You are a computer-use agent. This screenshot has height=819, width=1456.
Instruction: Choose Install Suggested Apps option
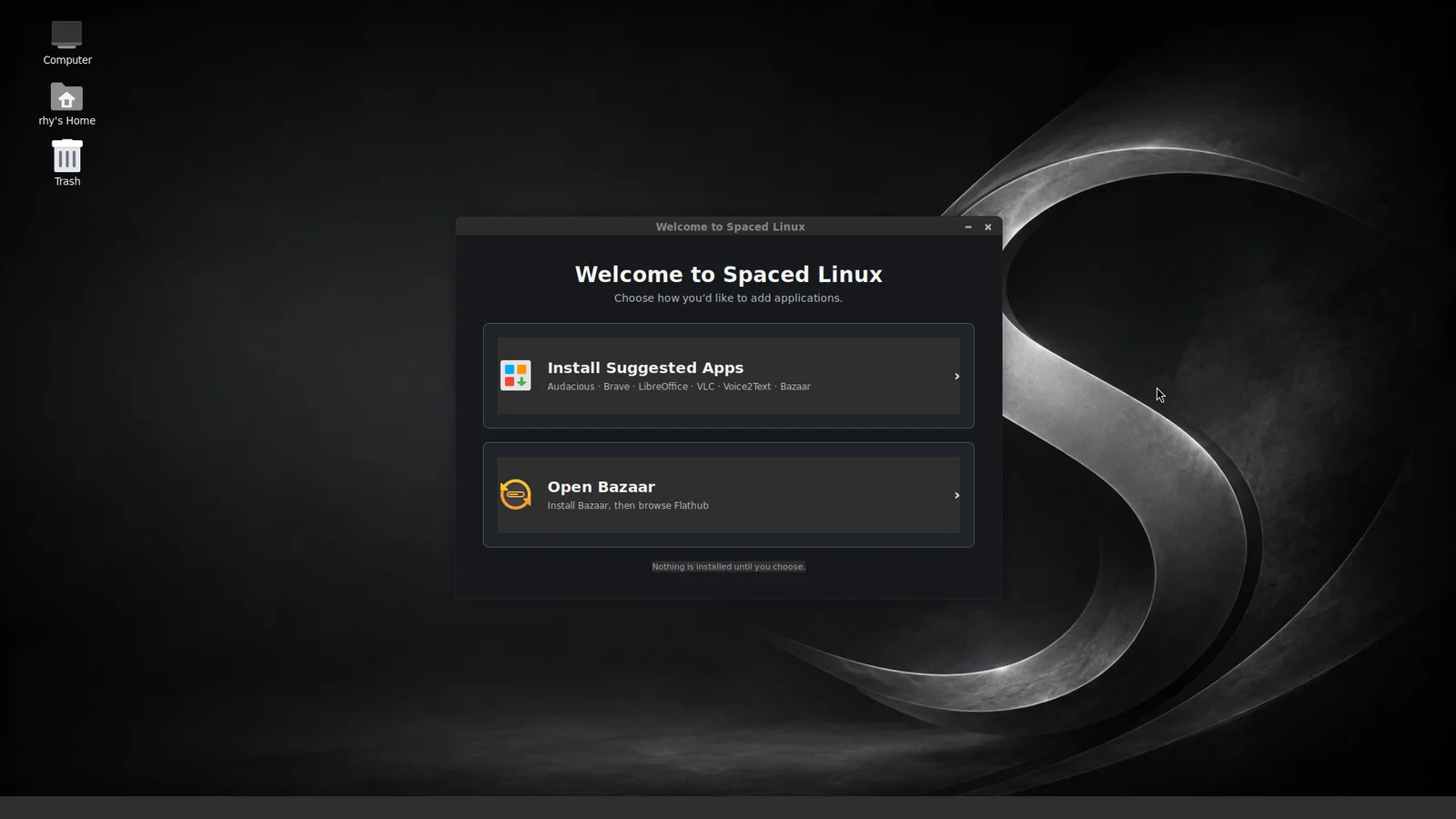coord(728,376)
